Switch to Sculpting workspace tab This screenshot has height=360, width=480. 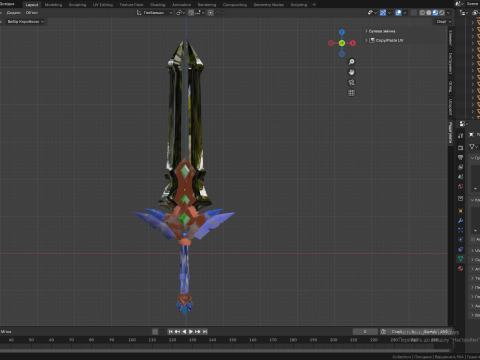pyautogui.click(x=77, y=5)
